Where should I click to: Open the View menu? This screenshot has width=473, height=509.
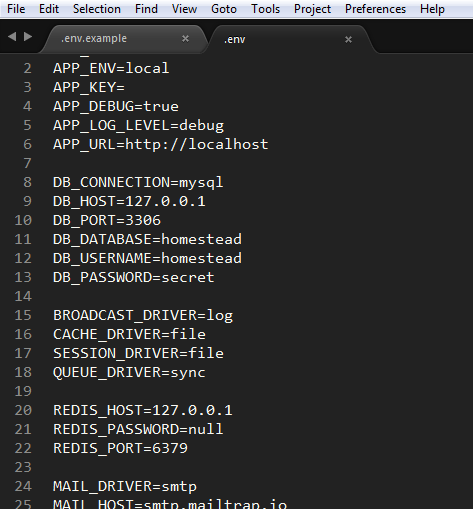[x=184, y=9]
